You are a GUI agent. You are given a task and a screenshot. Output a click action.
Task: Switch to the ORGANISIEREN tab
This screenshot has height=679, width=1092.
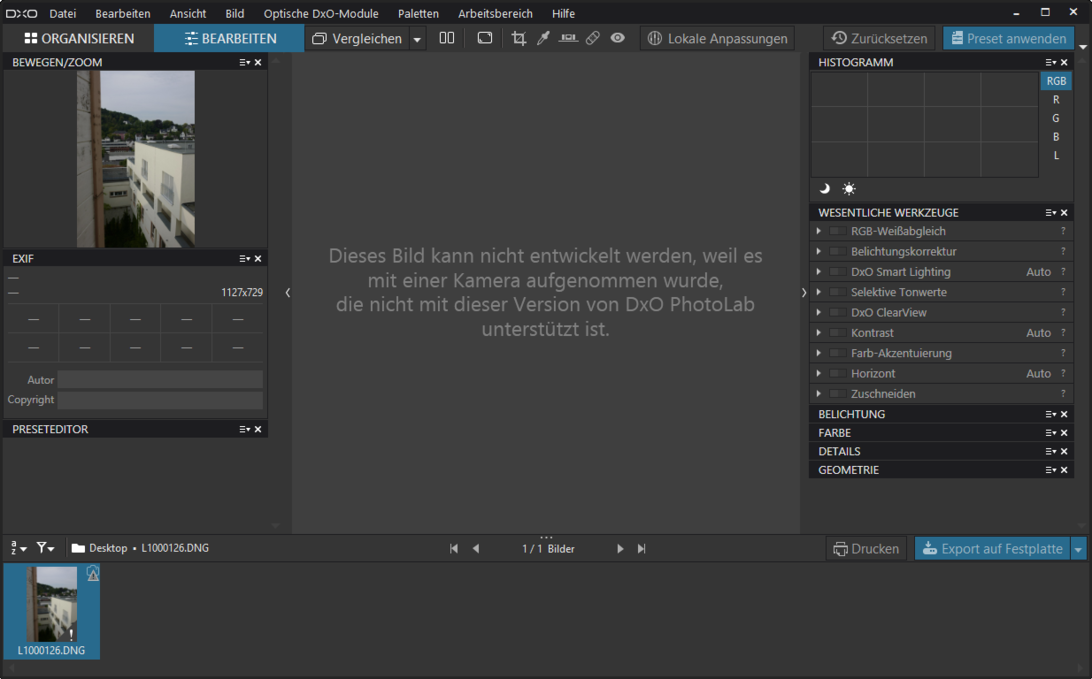point(79,39)
